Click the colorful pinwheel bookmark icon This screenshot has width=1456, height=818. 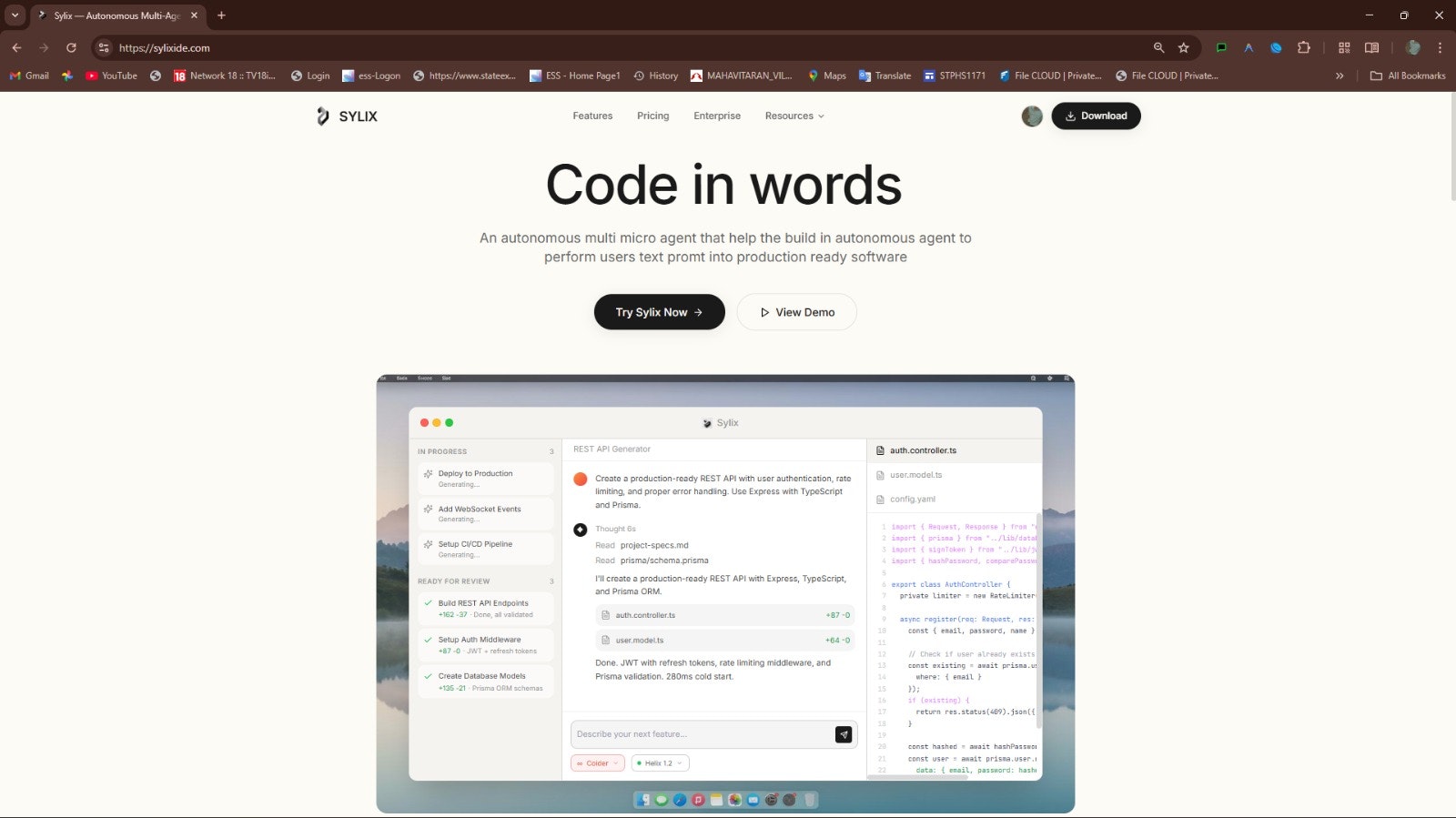pyautogui.click(x=67, y=76)
